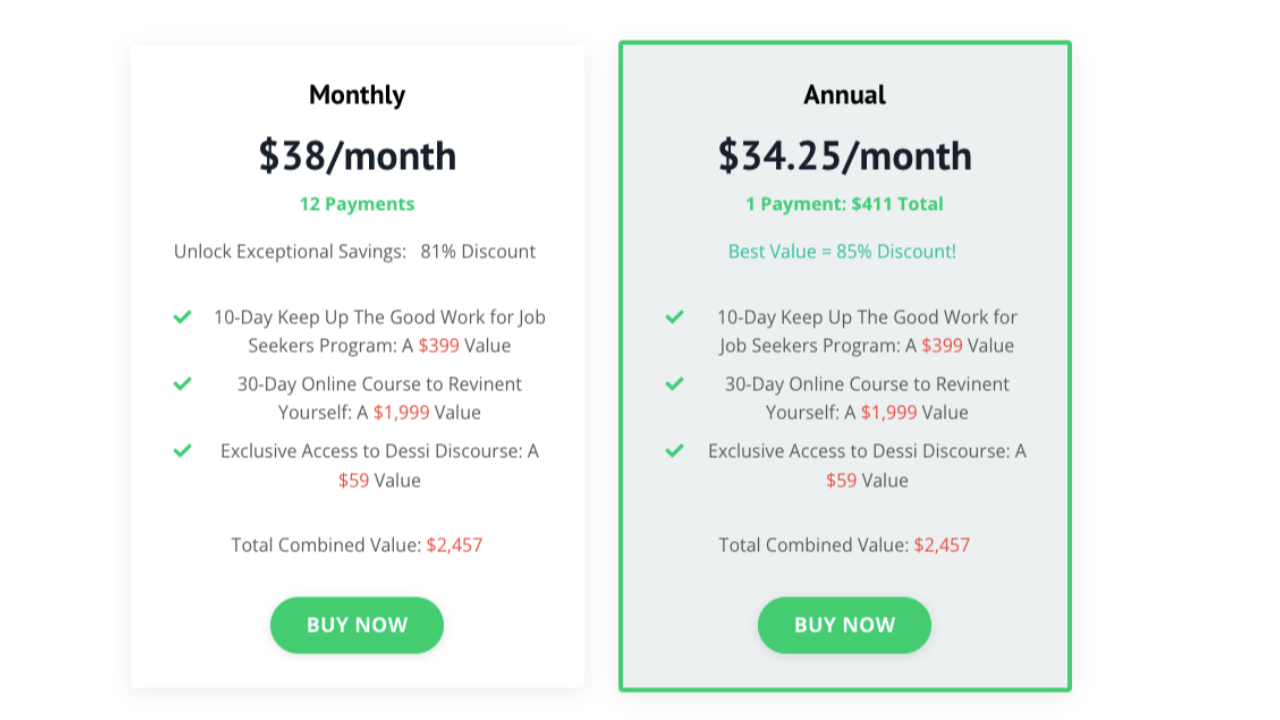Click the red $399 value in the Monthly plan
1280x720 pixels.
click(439, 346)
